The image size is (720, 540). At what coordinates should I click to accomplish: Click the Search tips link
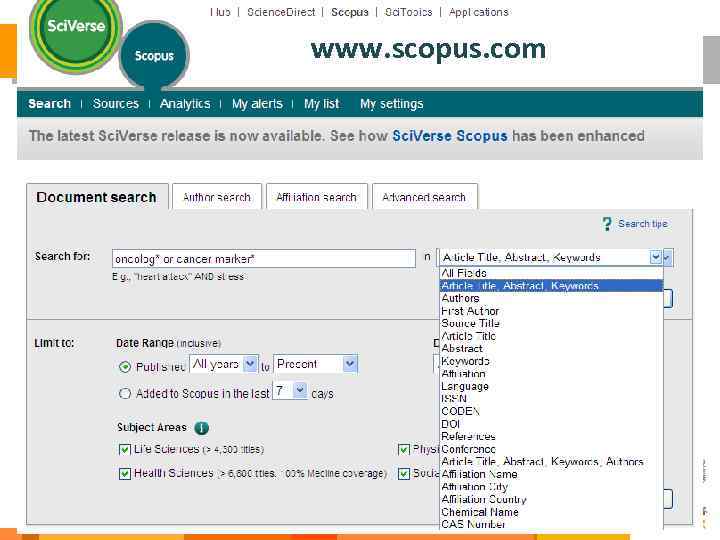pyautogui.click(x=643, y=224)
